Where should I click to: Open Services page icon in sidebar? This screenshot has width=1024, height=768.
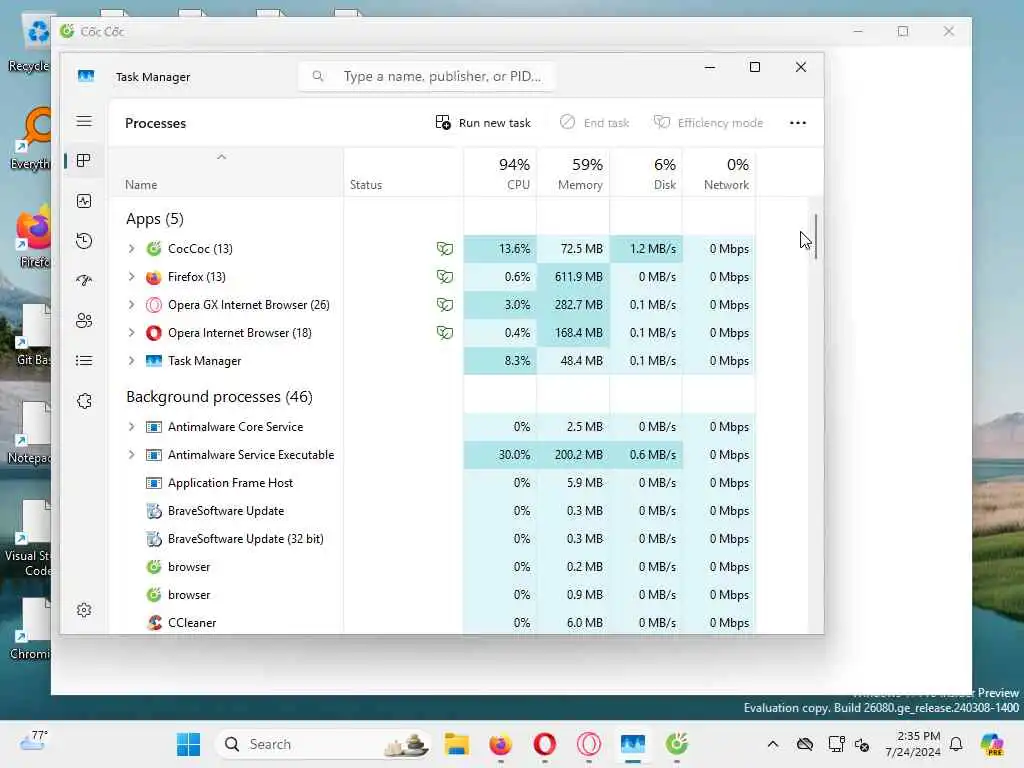pos(84,400)
